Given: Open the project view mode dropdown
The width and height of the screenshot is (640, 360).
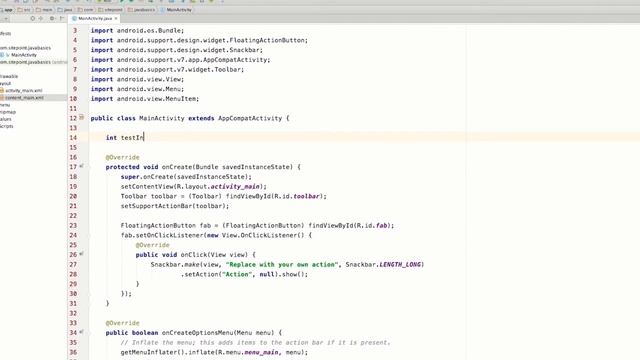Looking at the screenshot, I should click(6, 18).
